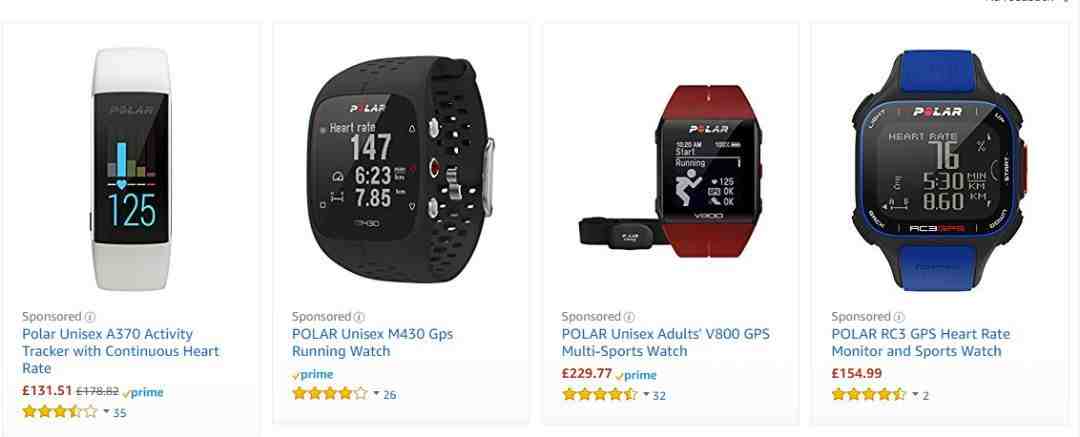Click star rating icons under M430 watch

330,394
